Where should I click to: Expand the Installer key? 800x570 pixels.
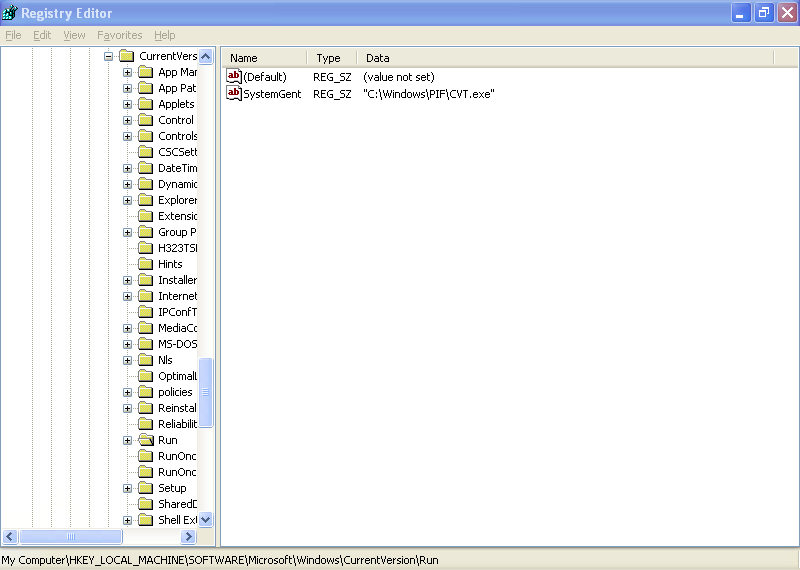(128, 280)
